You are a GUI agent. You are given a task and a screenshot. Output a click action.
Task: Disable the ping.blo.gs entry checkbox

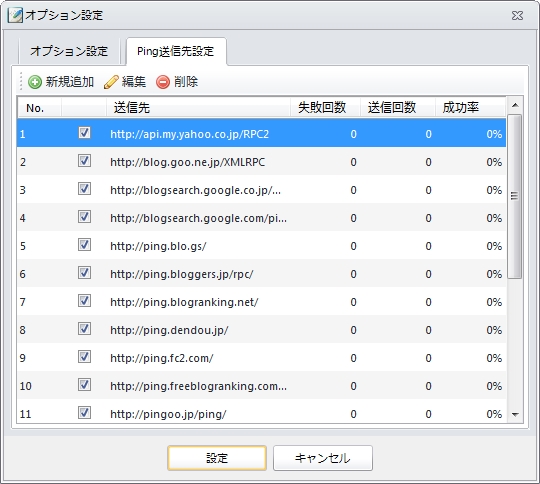point(84,245)
